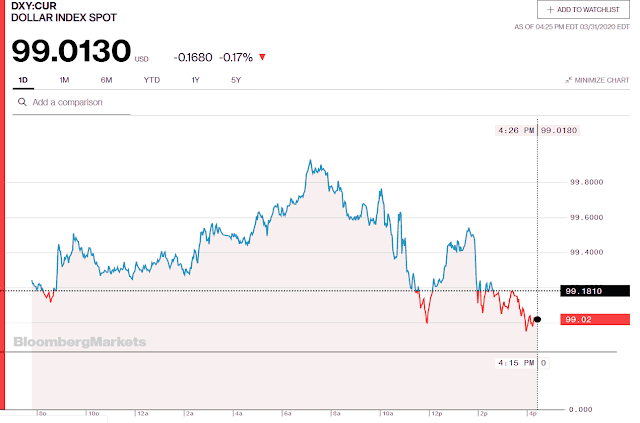Viewport: 640px width, 423px height.
Task: Select the 1D time range tab
Action: (23, 80)
